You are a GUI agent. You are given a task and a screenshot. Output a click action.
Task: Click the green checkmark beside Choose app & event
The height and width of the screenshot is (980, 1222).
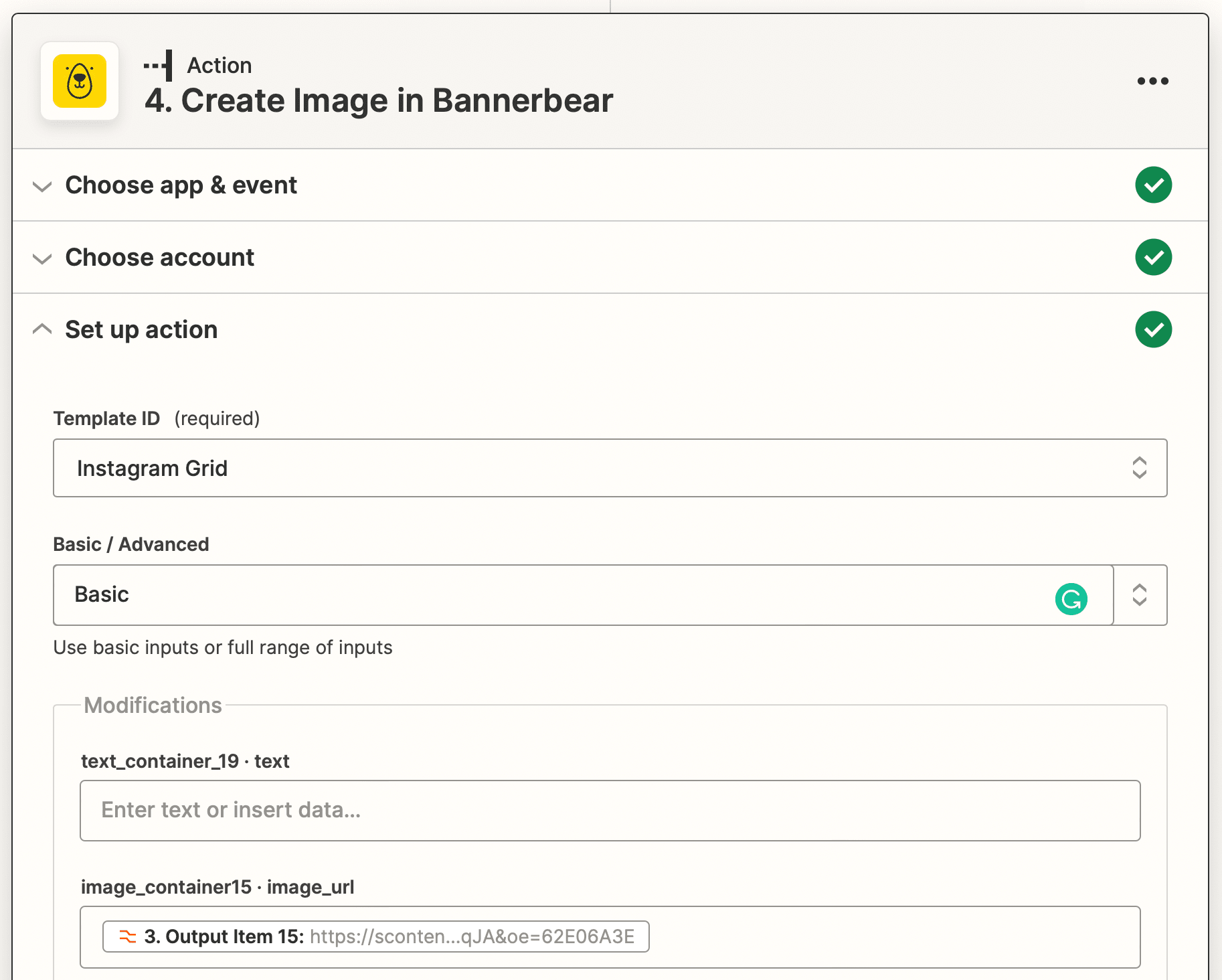click(x=1154, y=185)
